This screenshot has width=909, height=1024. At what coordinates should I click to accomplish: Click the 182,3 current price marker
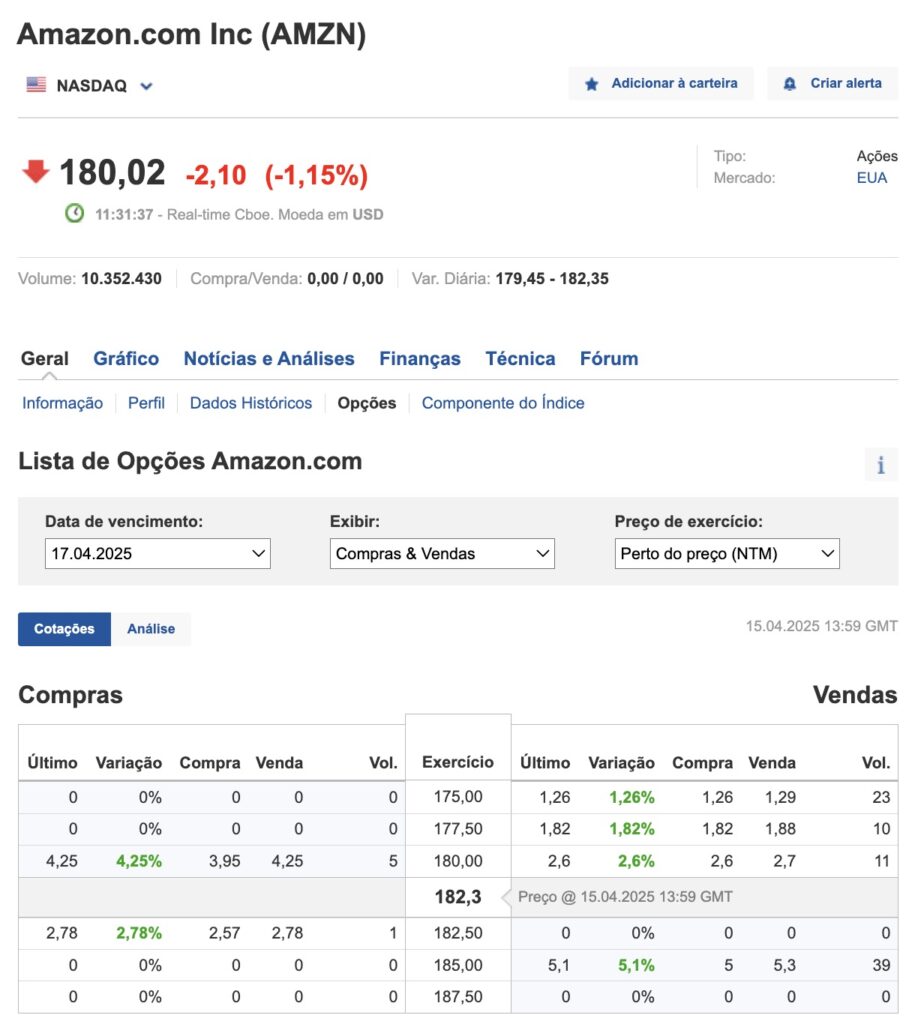click(458, 897)
